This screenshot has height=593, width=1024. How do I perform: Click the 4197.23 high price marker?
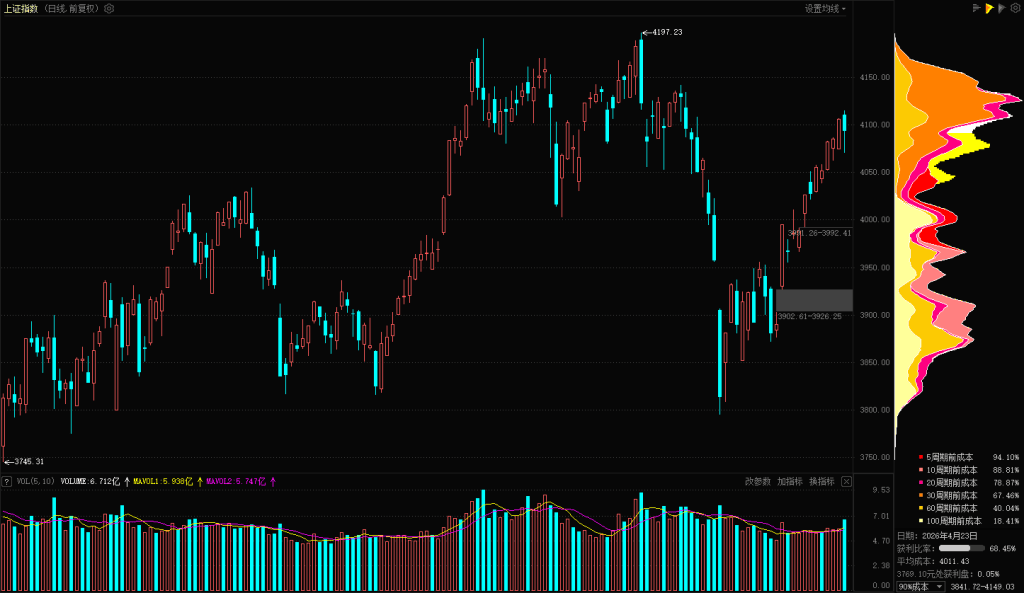point(664,32)
